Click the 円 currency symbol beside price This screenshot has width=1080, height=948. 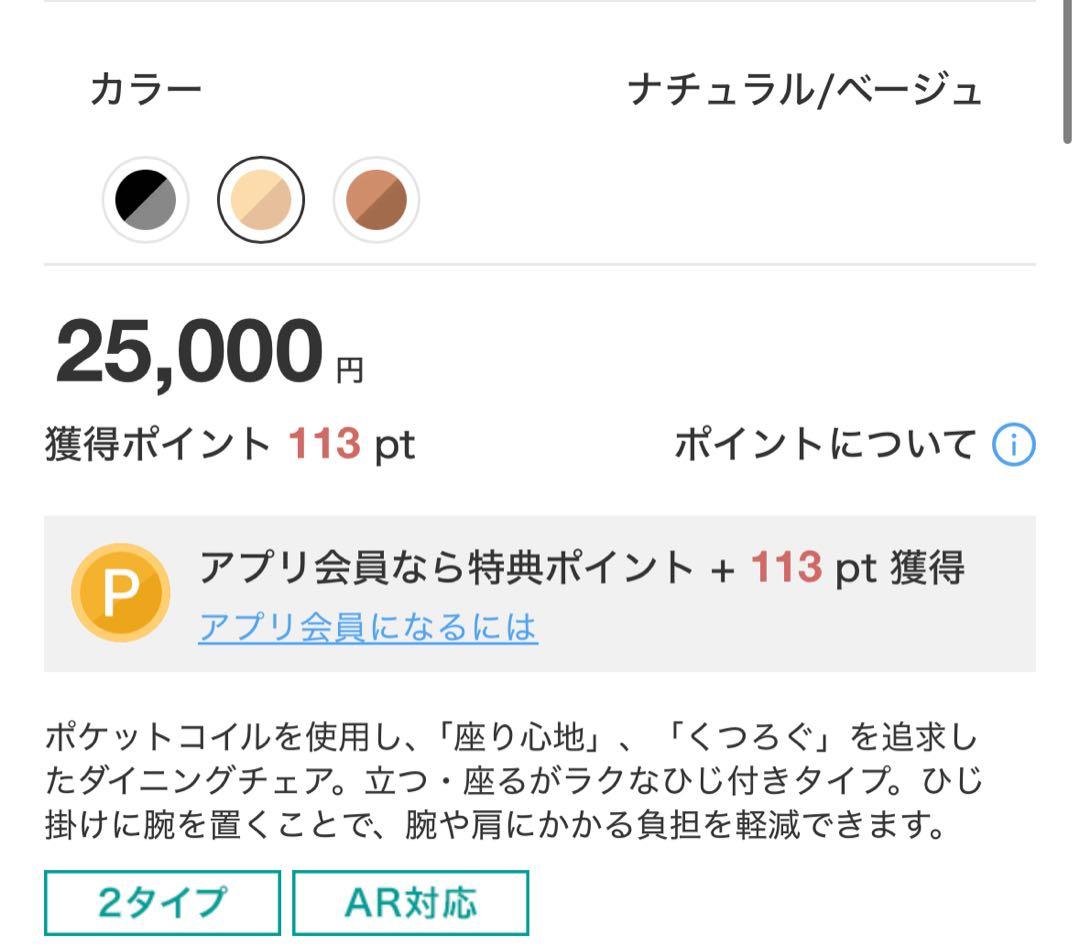pos(349,372)
